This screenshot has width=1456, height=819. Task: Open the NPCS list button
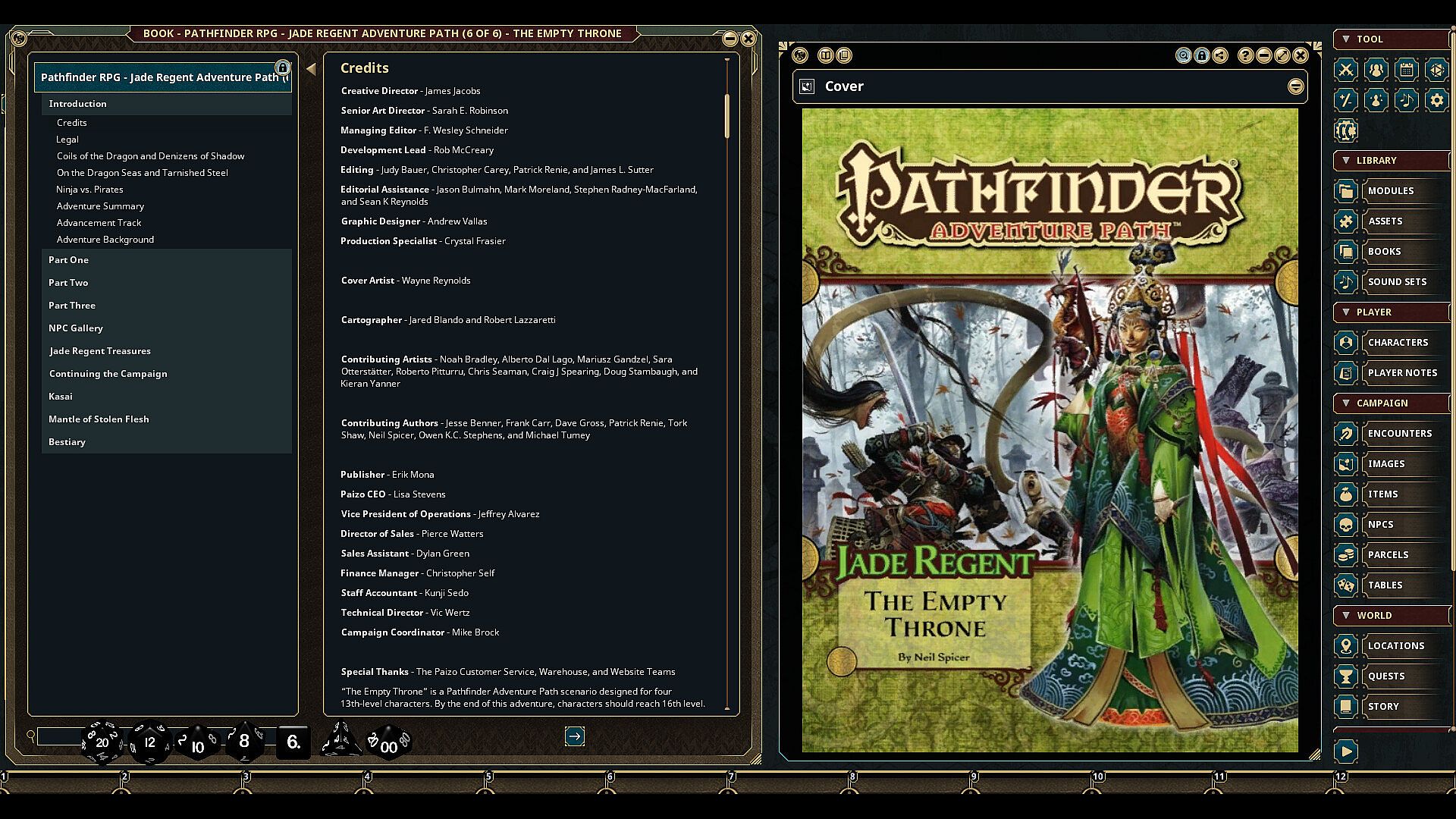(1407, 525)
